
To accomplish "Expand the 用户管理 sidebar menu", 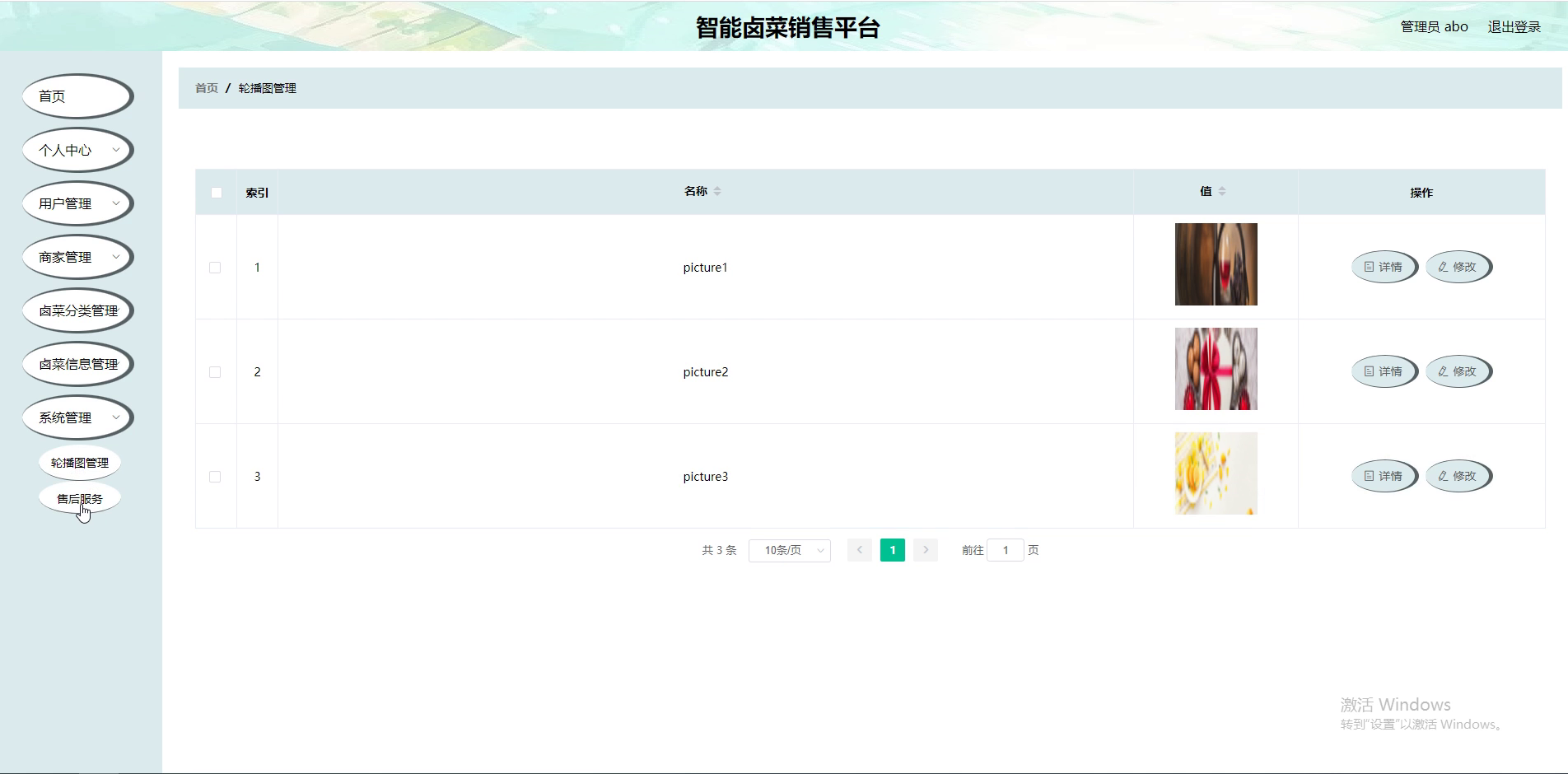I will pos(77,203).
